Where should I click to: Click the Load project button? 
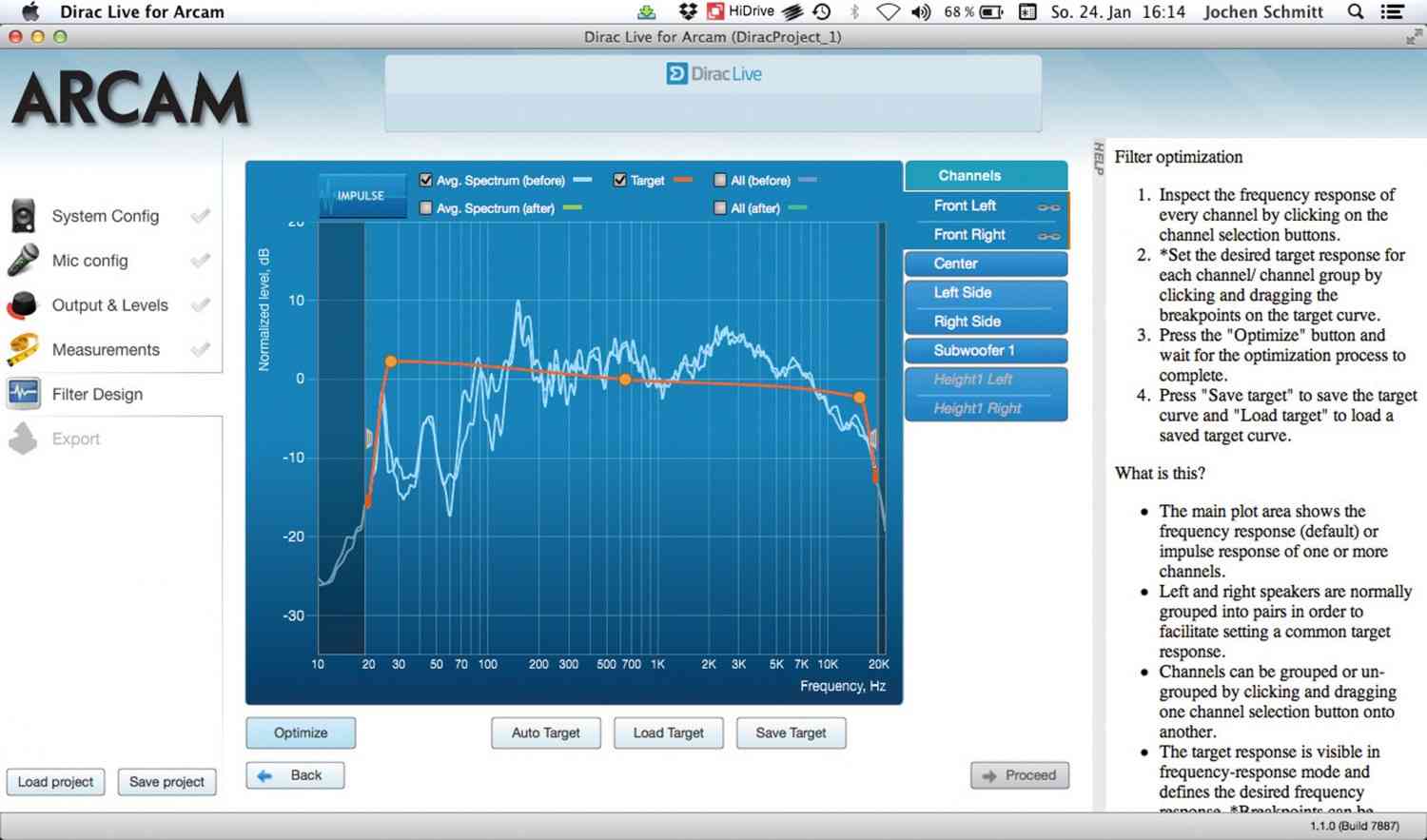(55, 782)
